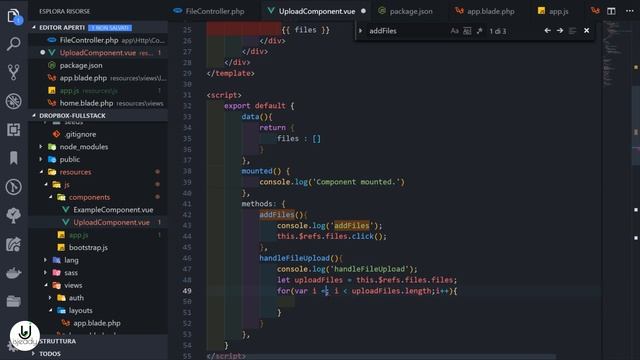Click the Split Editor icon

[x=611, y=11]
